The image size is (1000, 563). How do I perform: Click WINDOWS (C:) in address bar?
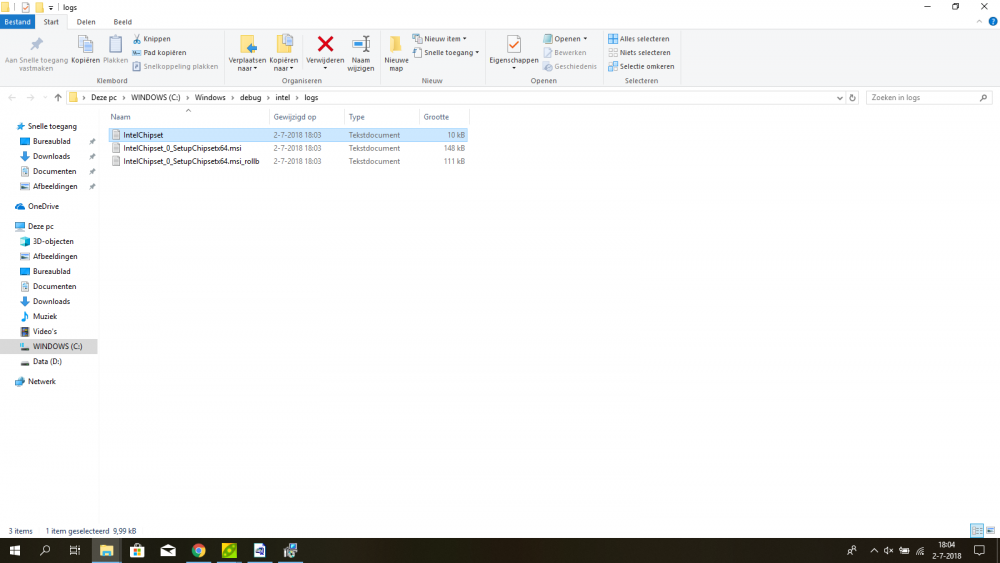[x=156, y=98]
